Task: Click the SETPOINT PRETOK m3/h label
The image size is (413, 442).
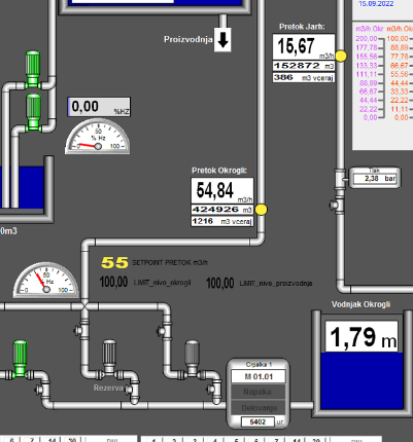Action: 170,263
